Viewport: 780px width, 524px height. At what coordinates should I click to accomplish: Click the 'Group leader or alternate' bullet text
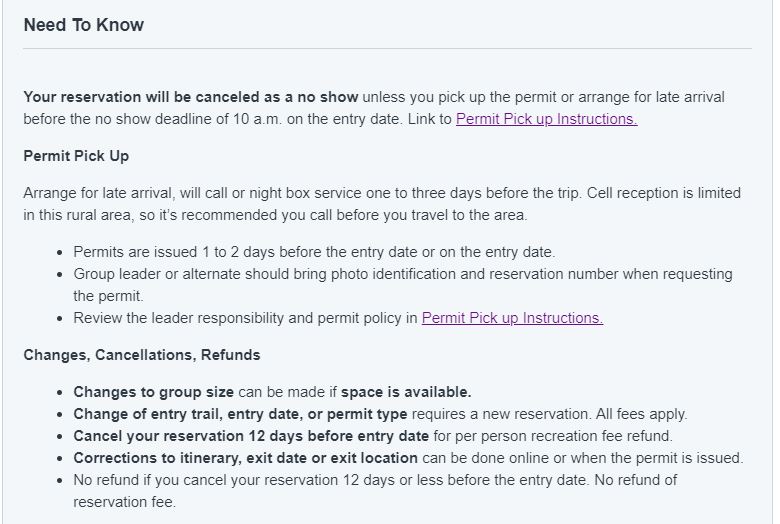[x=403, y=285]
